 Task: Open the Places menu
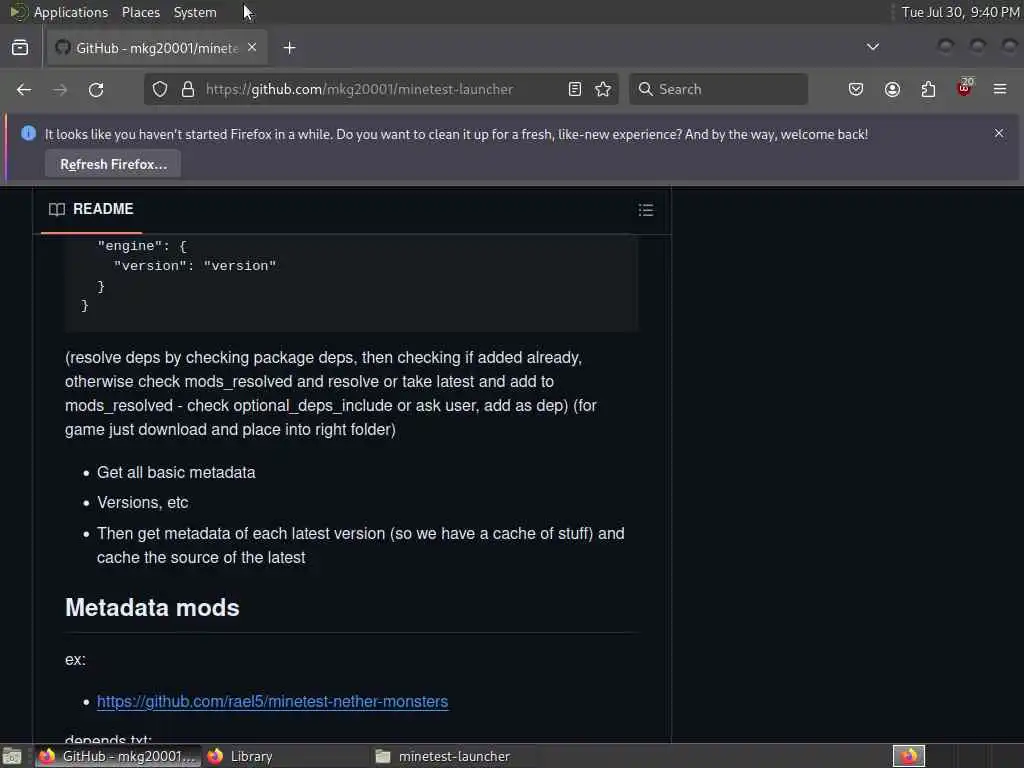coord(140,12)
